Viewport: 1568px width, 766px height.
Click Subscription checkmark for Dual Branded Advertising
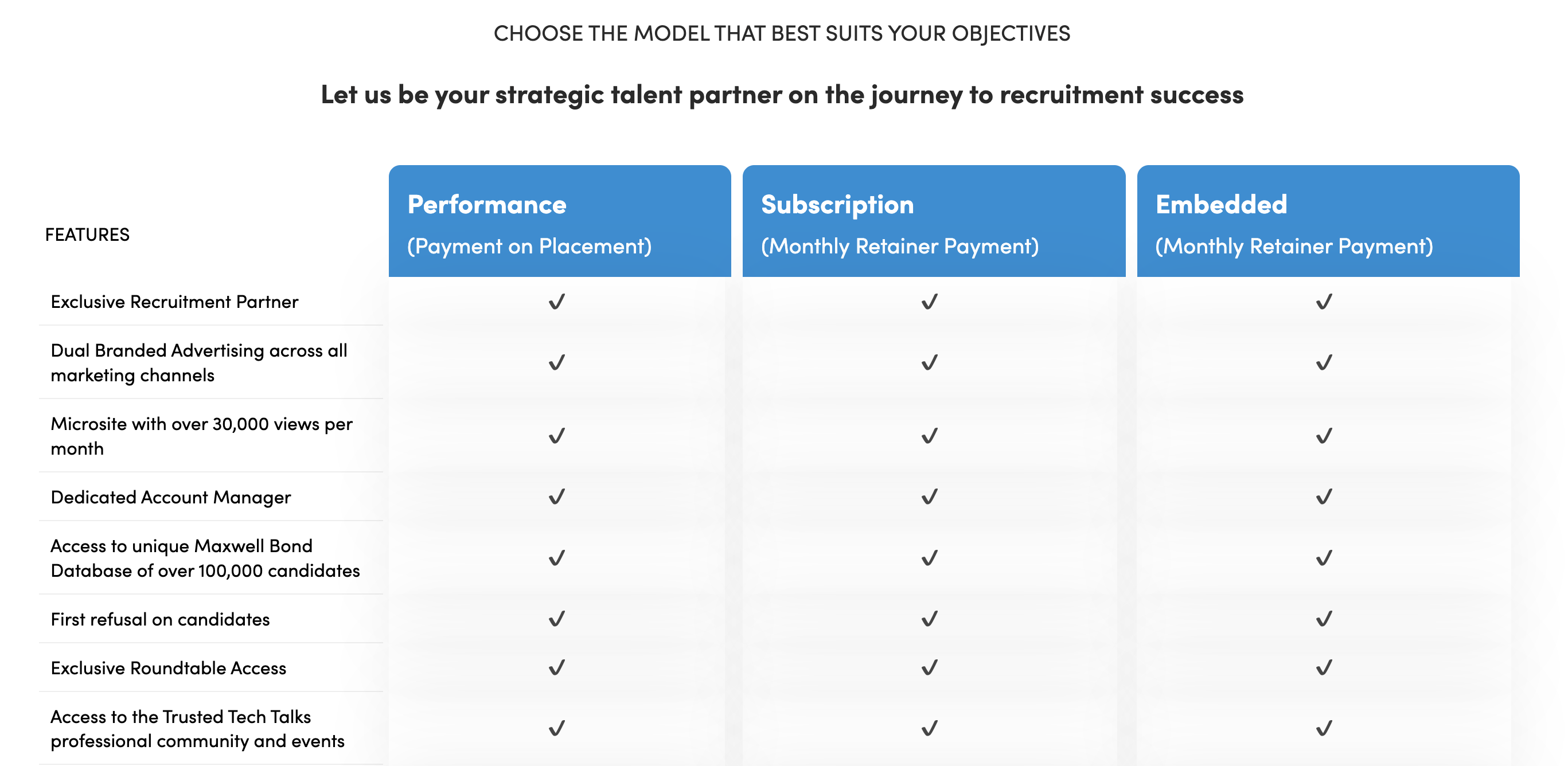pyautogui.click(x=930, y=362)
